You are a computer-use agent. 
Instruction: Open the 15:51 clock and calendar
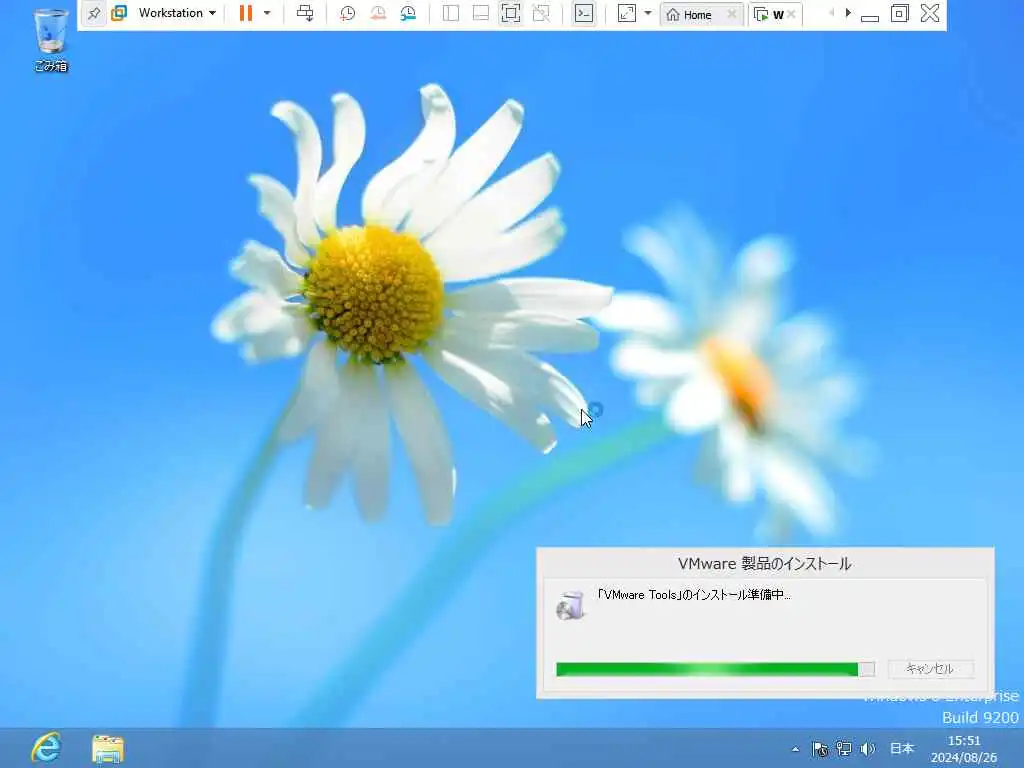[x=964, y=749]
